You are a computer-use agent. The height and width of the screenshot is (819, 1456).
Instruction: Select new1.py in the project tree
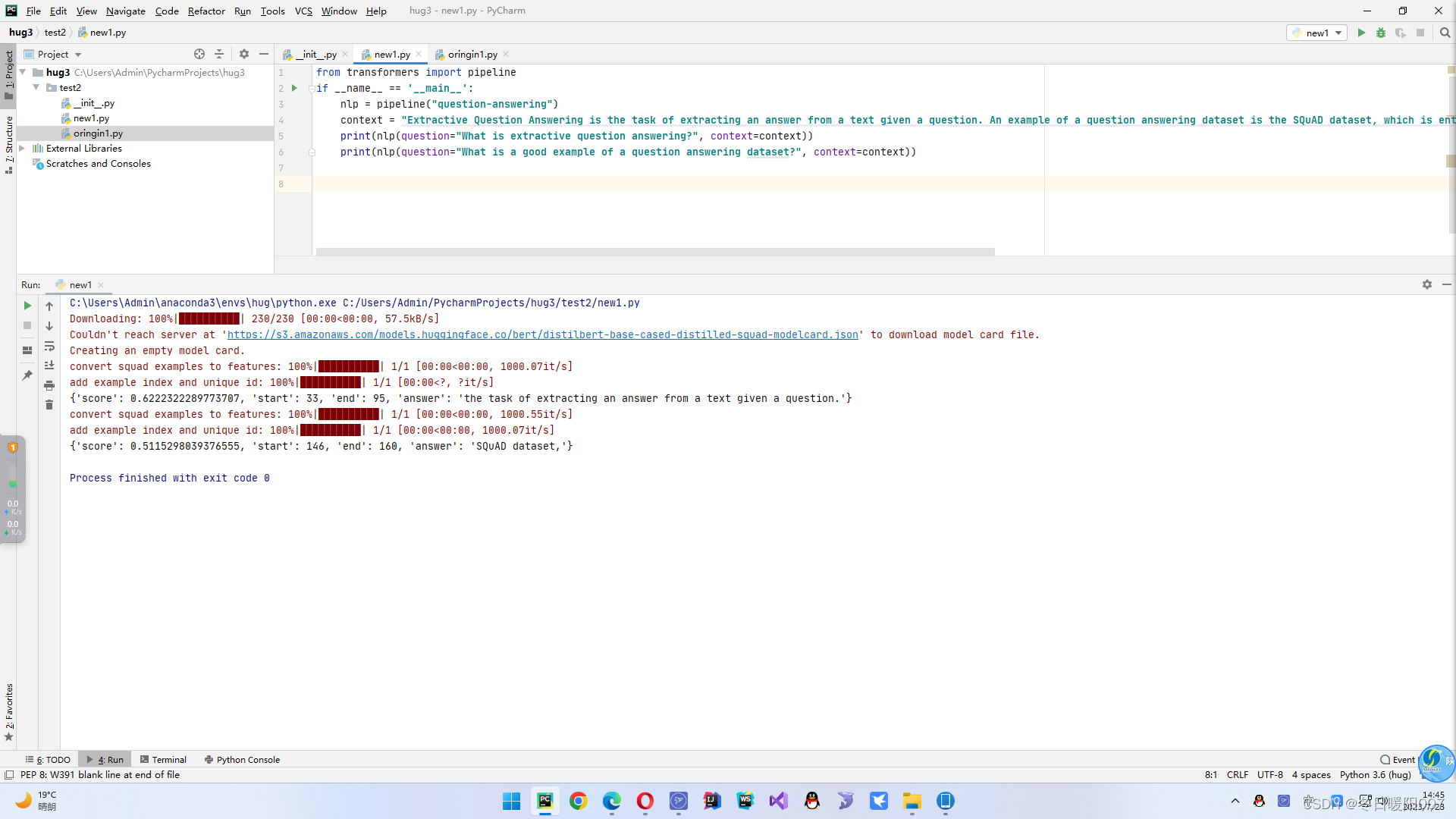[91, 118]
